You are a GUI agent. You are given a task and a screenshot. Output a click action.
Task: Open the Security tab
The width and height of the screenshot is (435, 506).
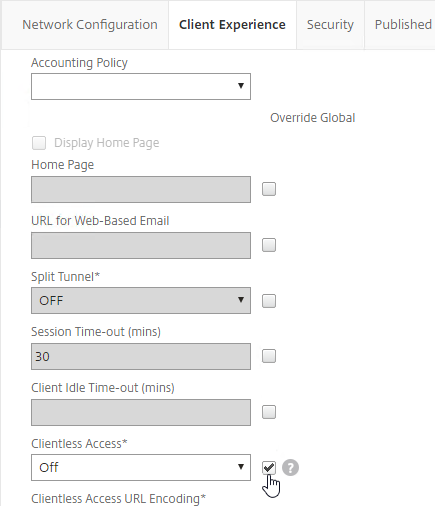click(330, 25)
